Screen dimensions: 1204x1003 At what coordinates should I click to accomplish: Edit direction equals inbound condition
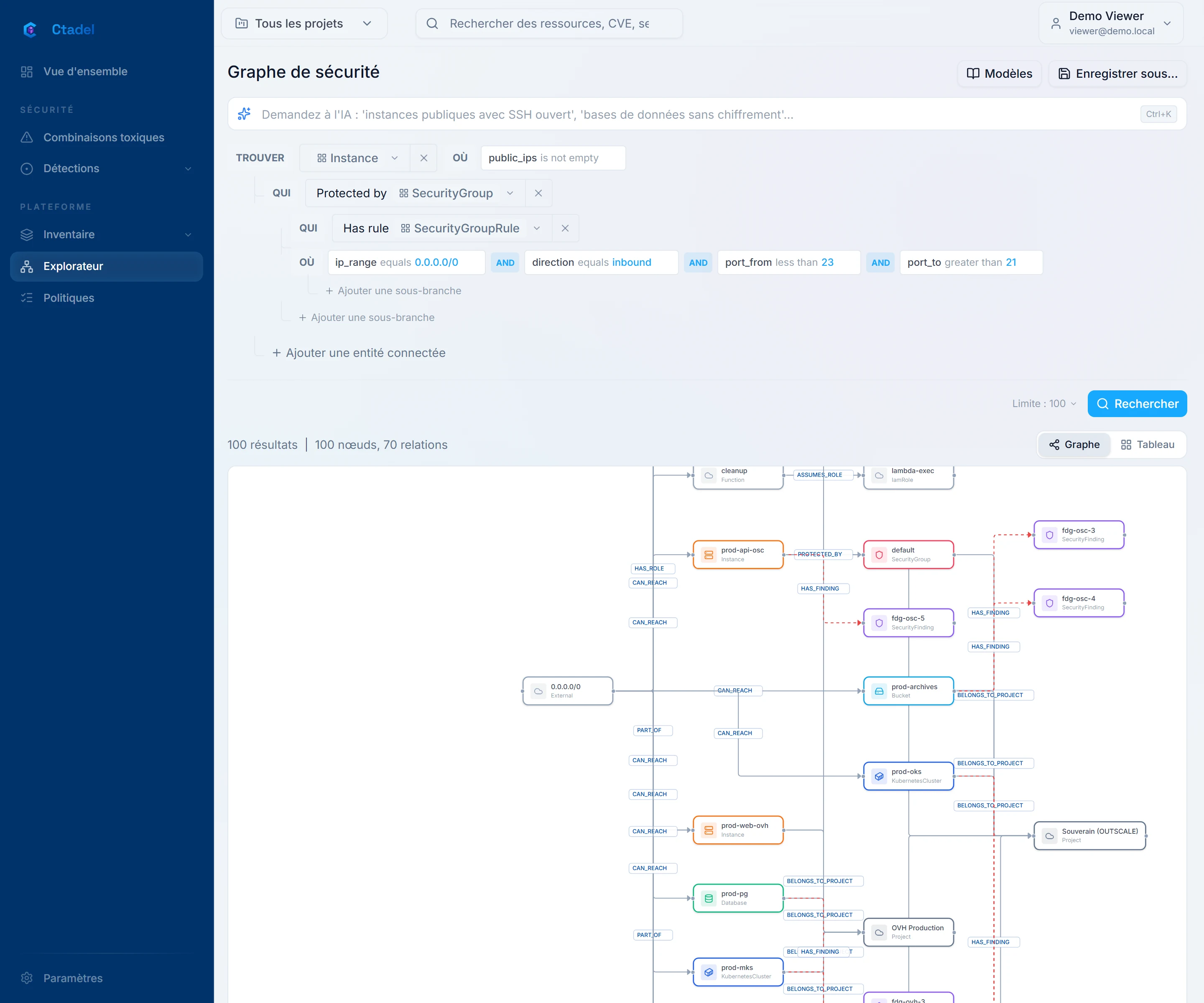(x=601, y=262)
